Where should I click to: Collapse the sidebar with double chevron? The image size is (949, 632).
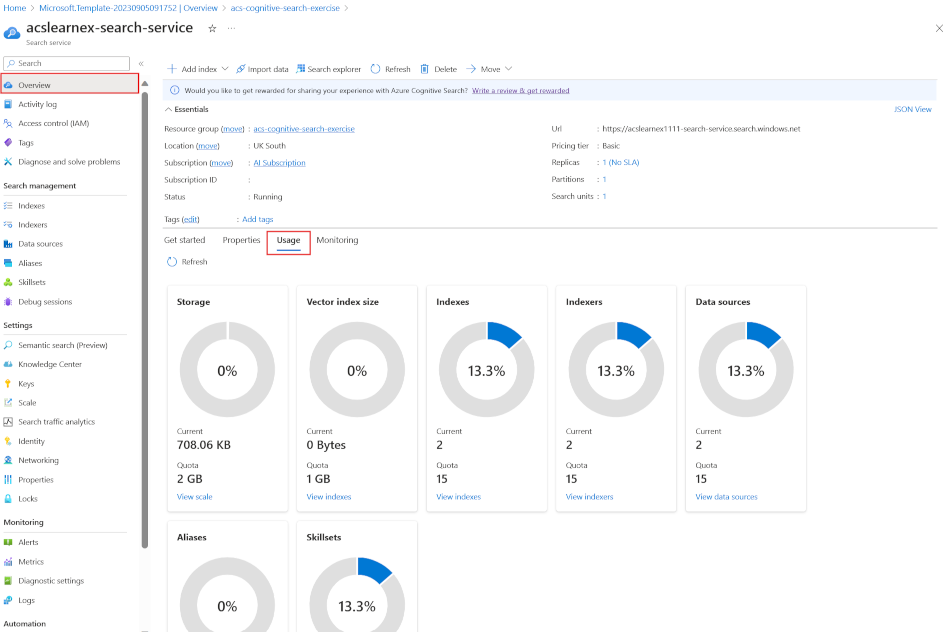(x=141, y=64)
